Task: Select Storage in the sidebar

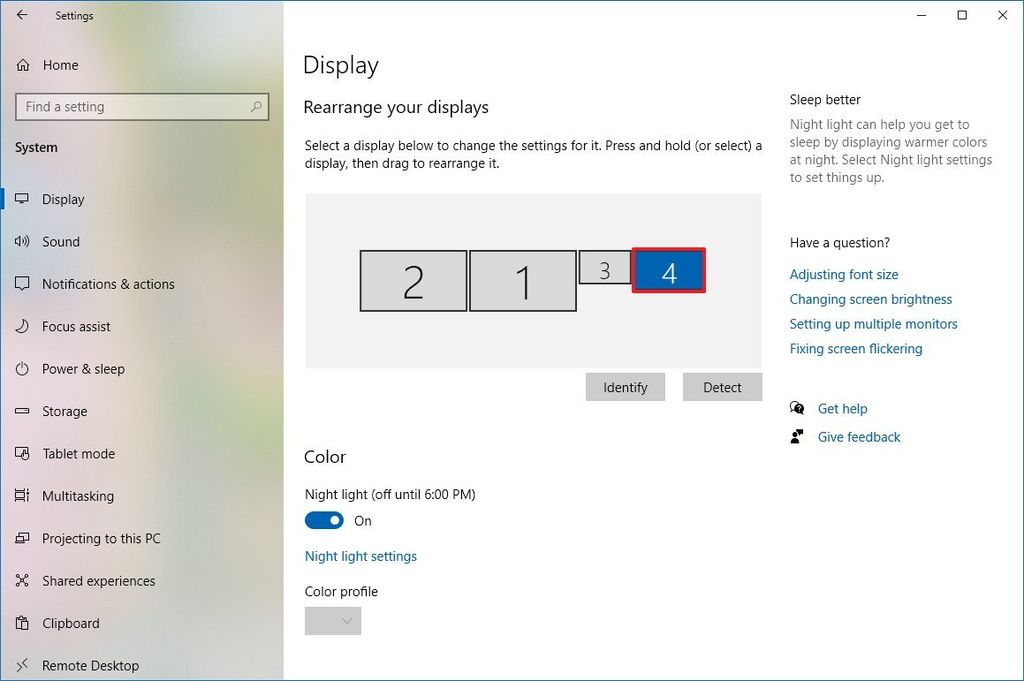Action: pyautogui.click(x=65, y=411)
